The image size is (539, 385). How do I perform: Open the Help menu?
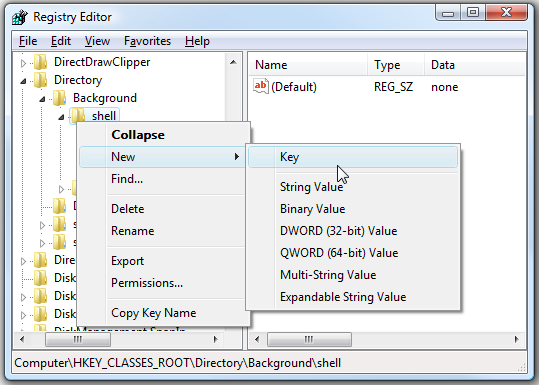[197, 41]
